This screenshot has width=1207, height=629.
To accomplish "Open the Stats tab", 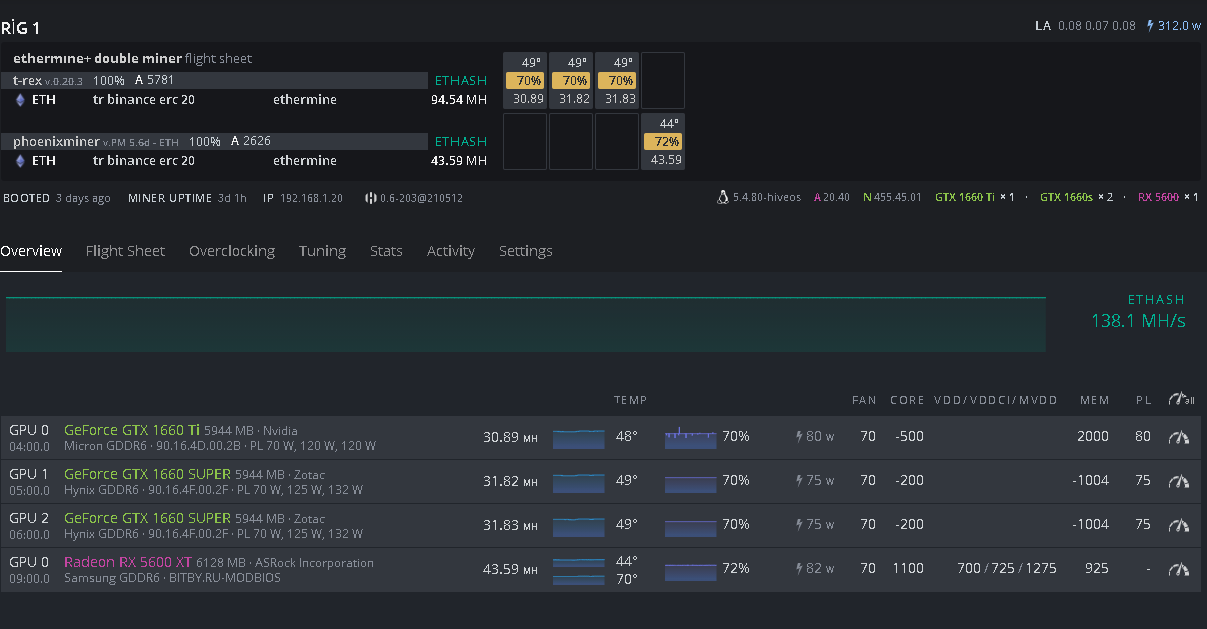I will click(x=386, y=251).
